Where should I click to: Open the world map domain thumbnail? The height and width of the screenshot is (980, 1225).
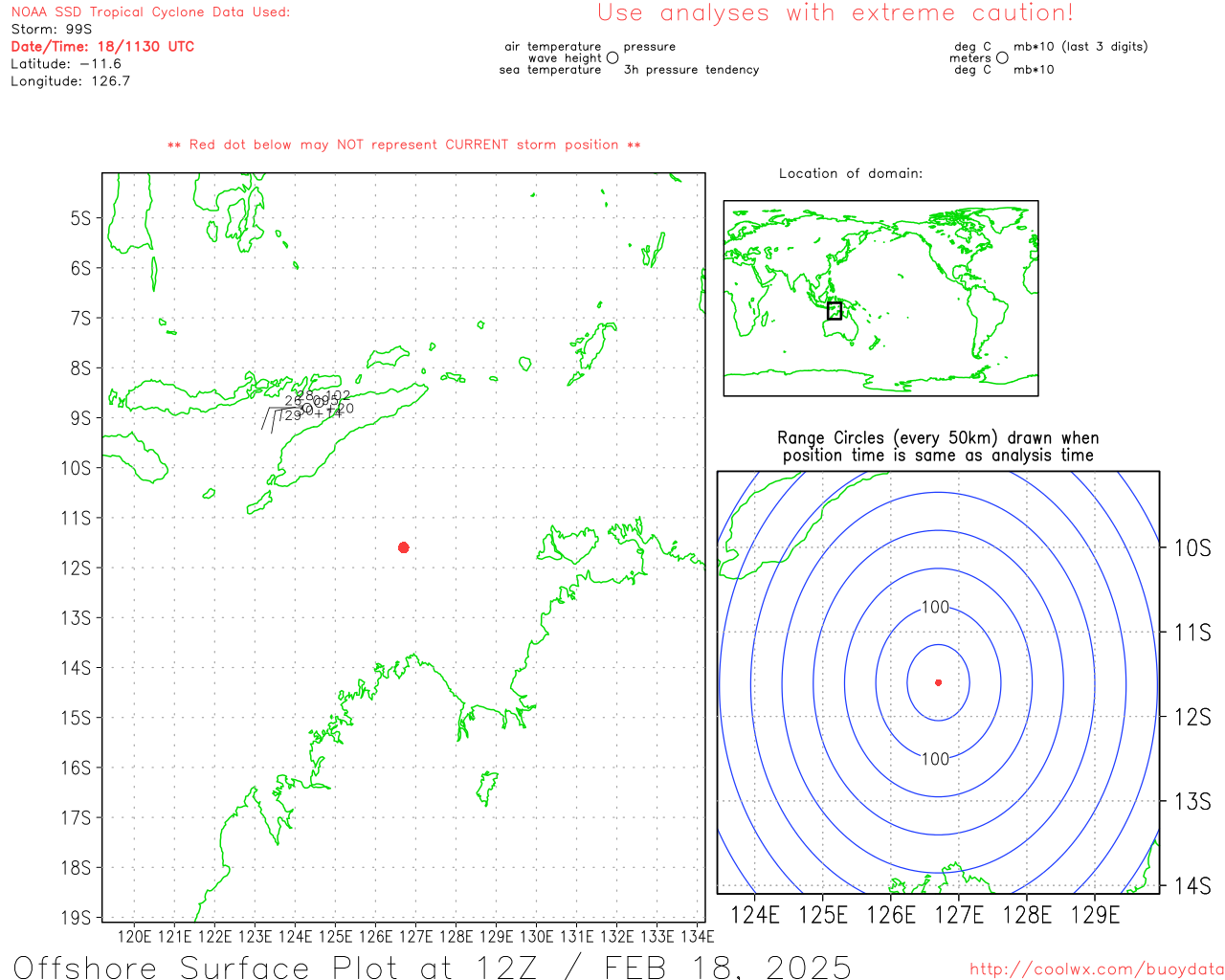pos(880,298)
